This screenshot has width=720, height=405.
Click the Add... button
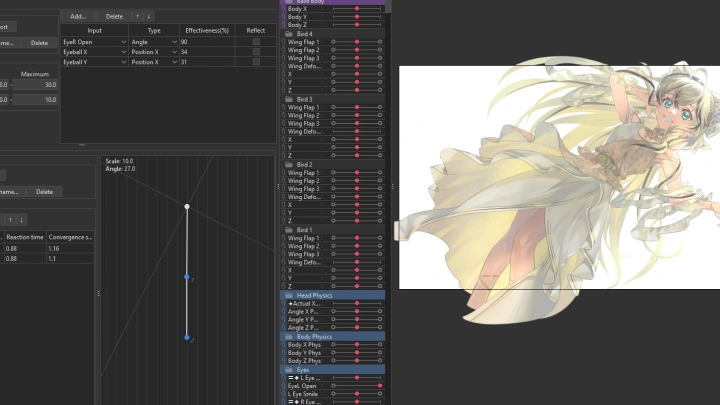point(78,16)
